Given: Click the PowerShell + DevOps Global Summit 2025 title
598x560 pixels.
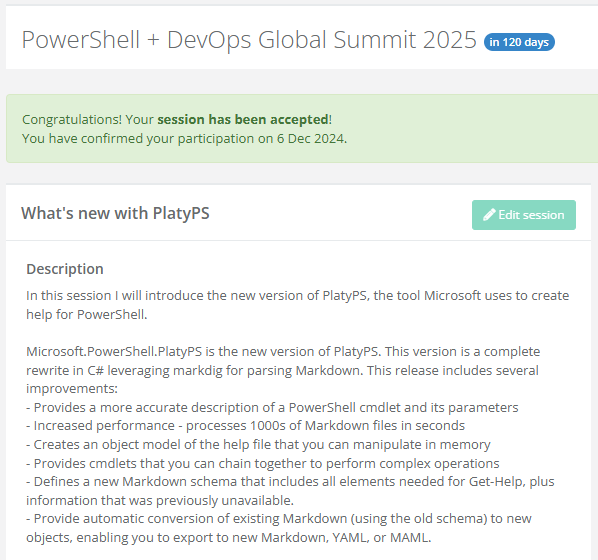Looking at the screenshot, I should click(249, 40).
